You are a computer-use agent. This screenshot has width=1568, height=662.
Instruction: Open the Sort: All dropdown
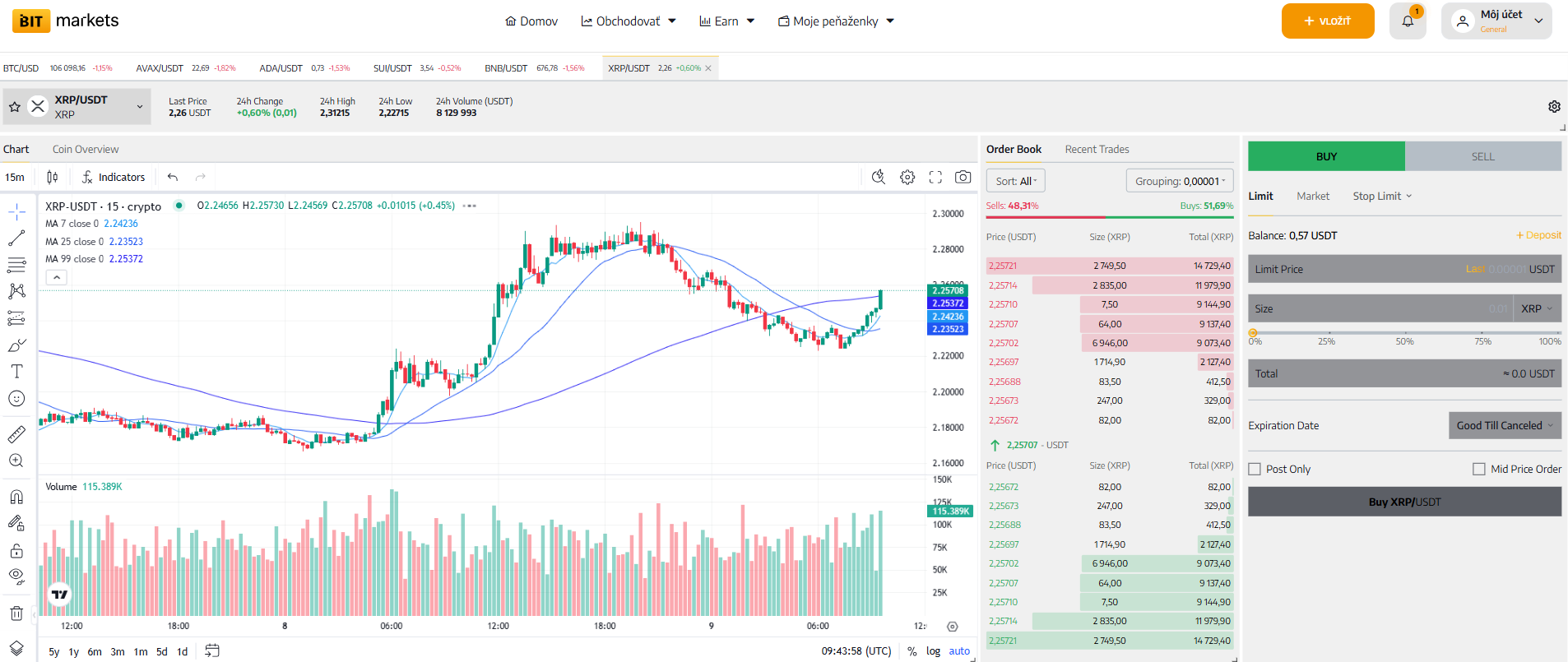click(x=1015, y=181)
